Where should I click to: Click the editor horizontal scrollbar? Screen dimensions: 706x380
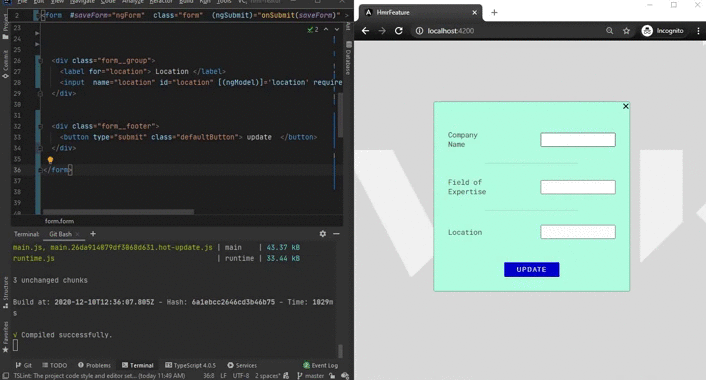118,212
